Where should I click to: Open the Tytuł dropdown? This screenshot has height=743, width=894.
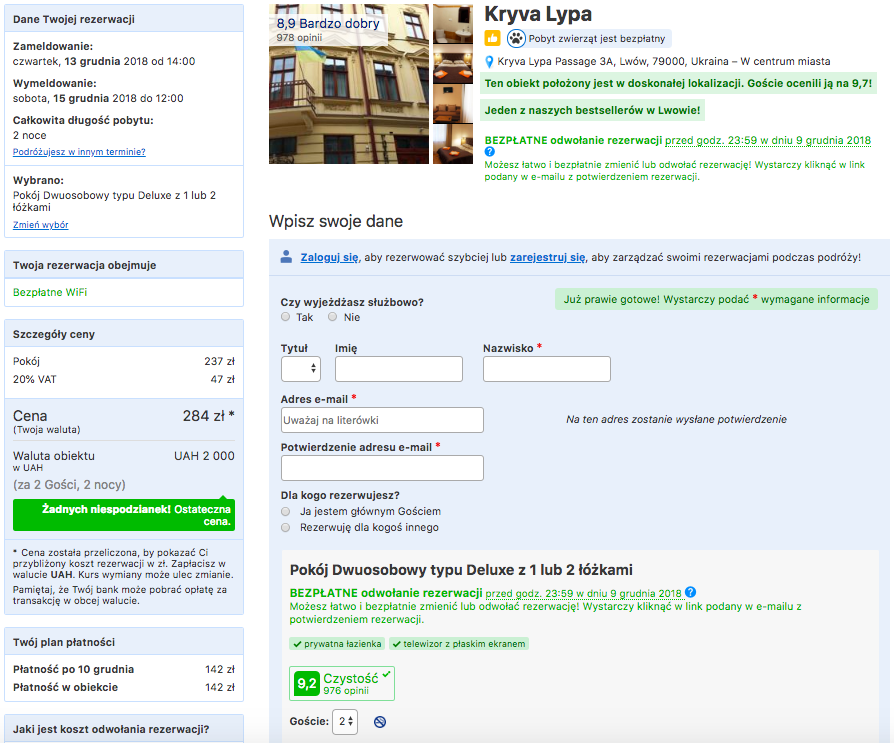click(x=300, y=369)
